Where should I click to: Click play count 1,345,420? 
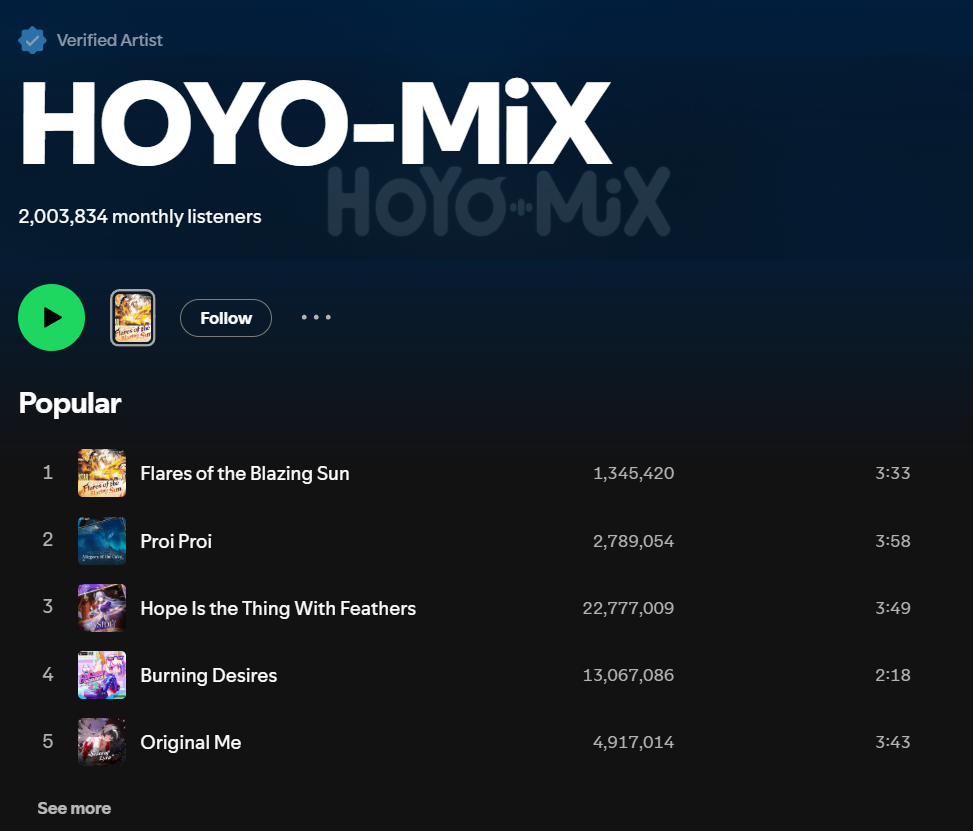click(634, 474)
